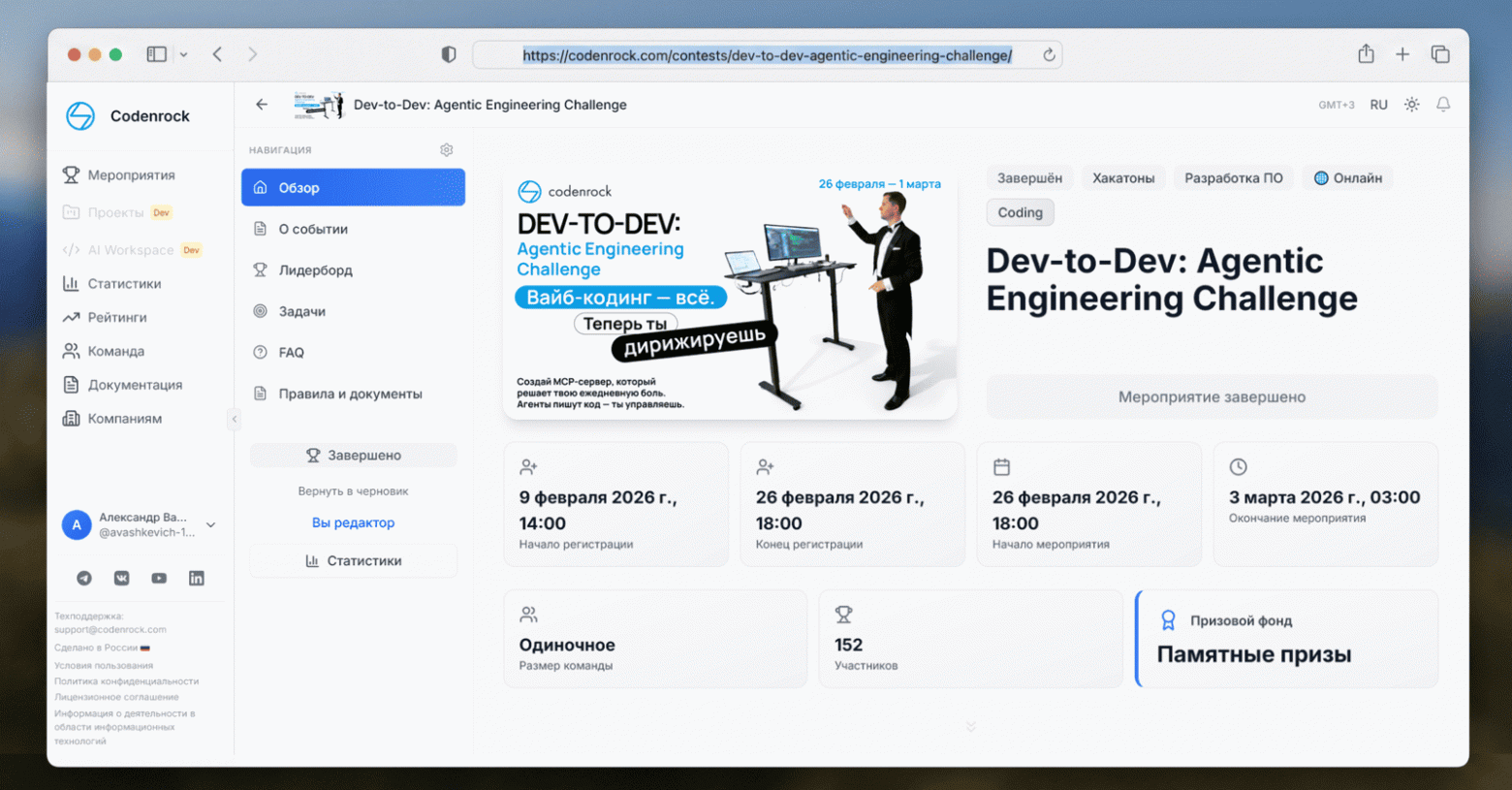Select the О событии navigation item
Screen dimensions: 1512x790
point(353,229)
